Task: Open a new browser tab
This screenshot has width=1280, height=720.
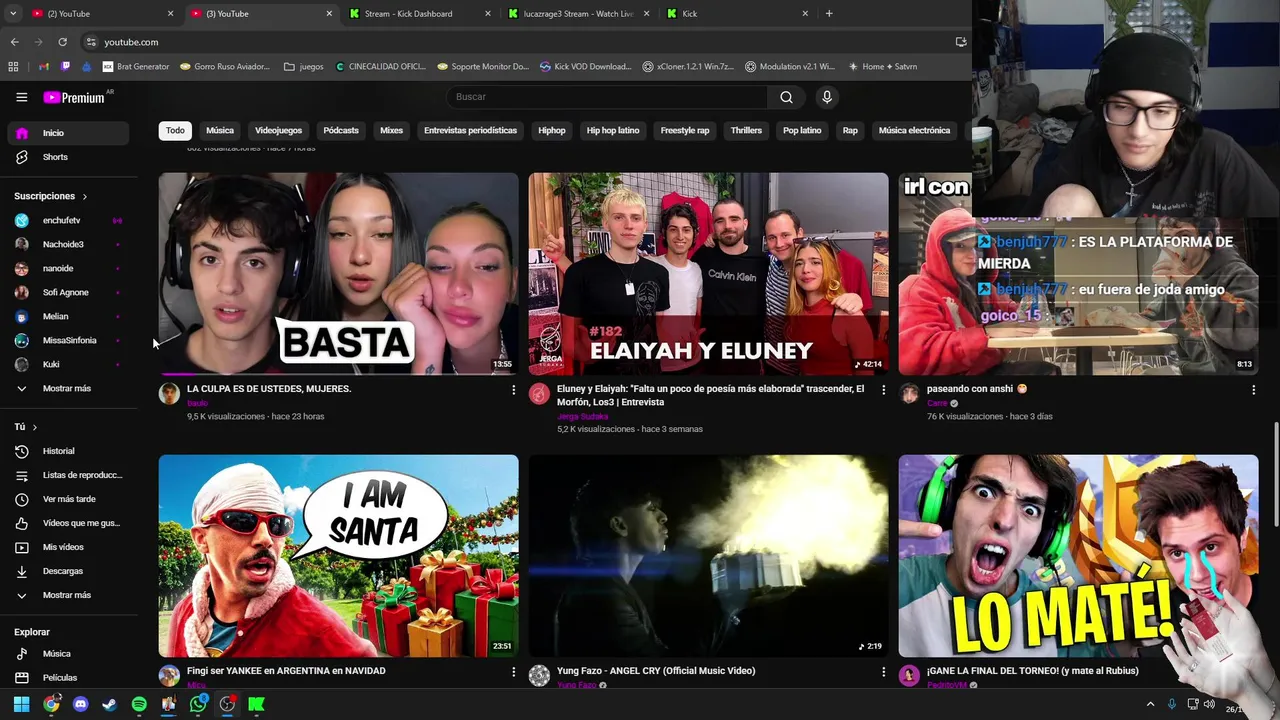Action: click(829, 14)
